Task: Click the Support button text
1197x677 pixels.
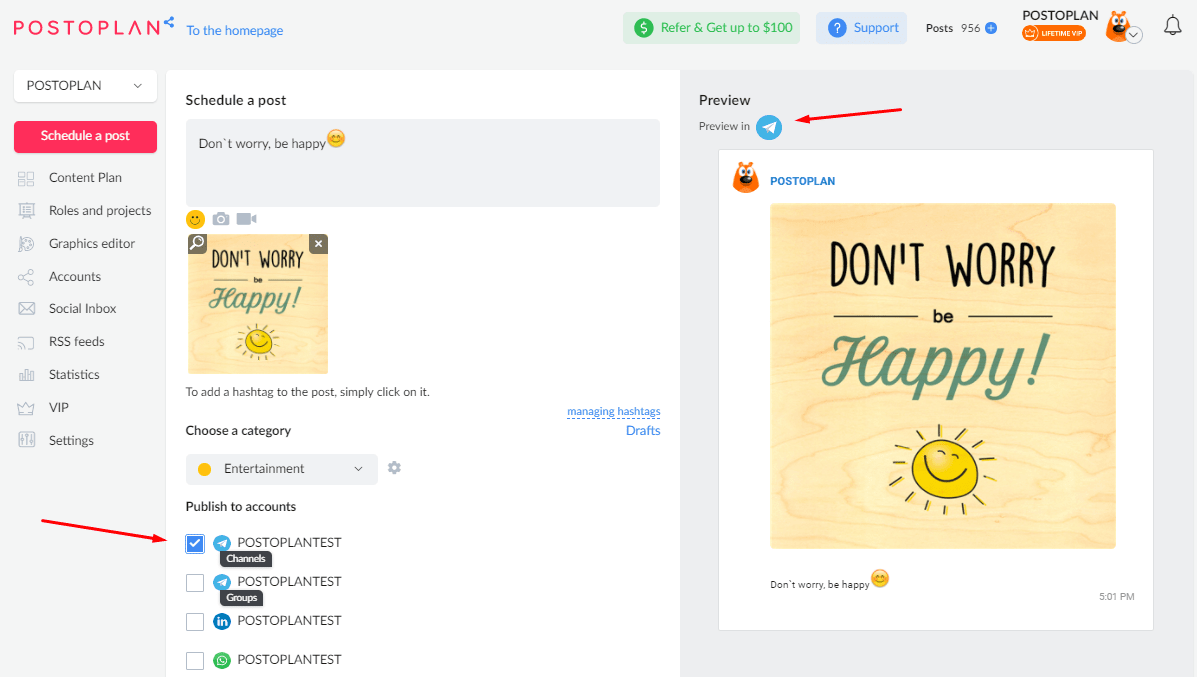Action: [x=876, y=27]
